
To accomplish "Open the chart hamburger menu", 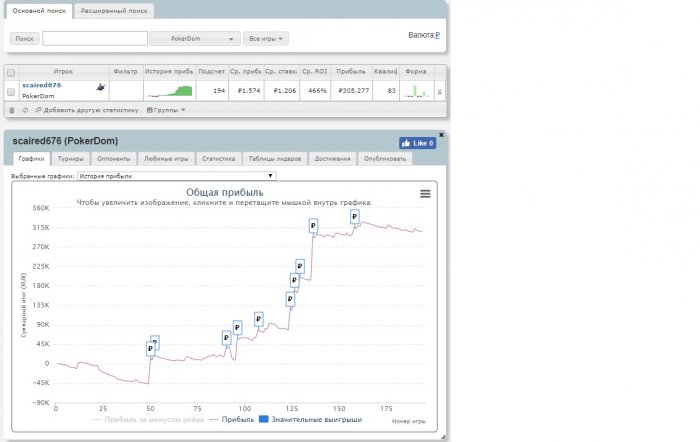I will click(425, 194).
